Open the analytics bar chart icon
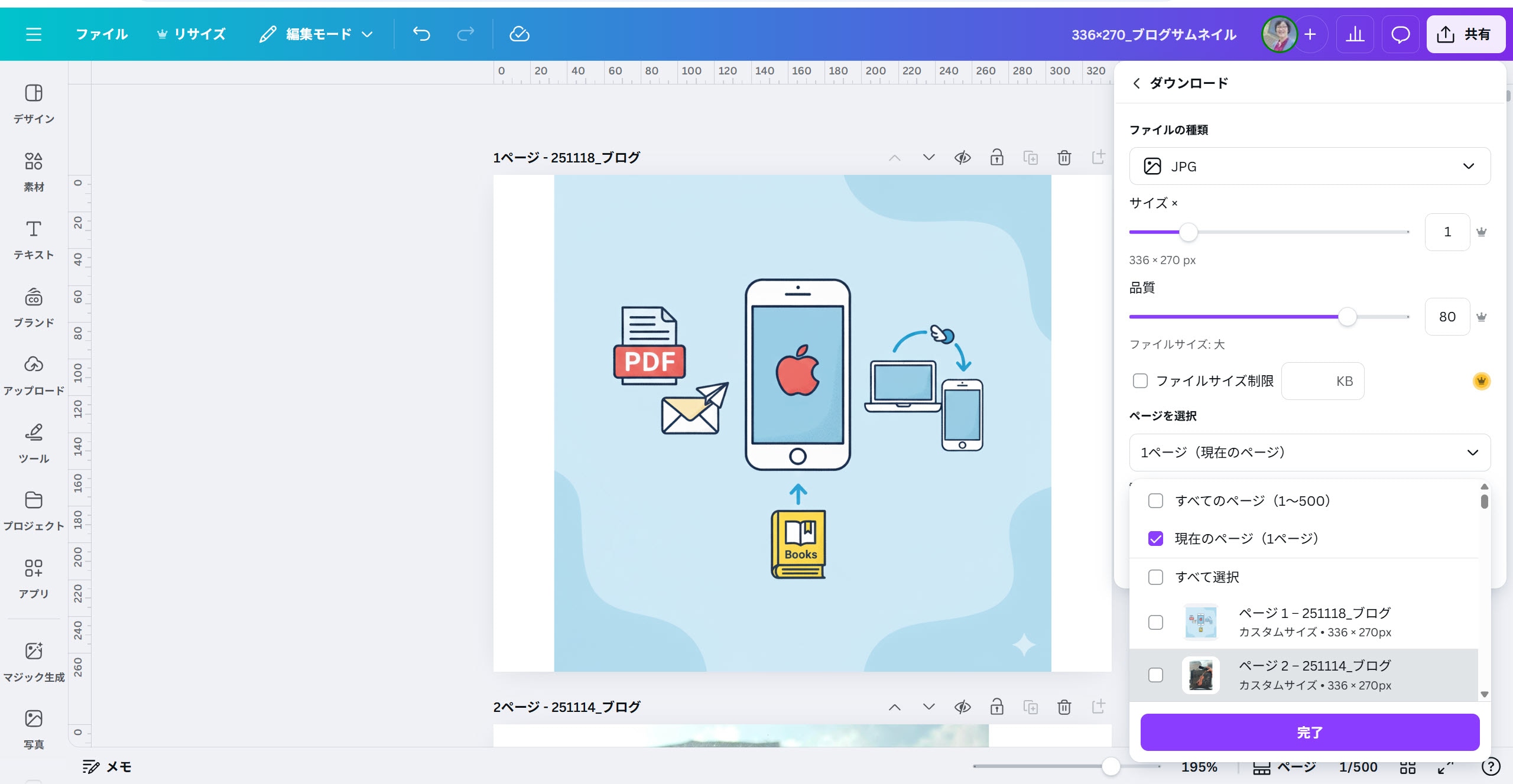The width and height of the screenshot is (1513, 784). 1355,34
